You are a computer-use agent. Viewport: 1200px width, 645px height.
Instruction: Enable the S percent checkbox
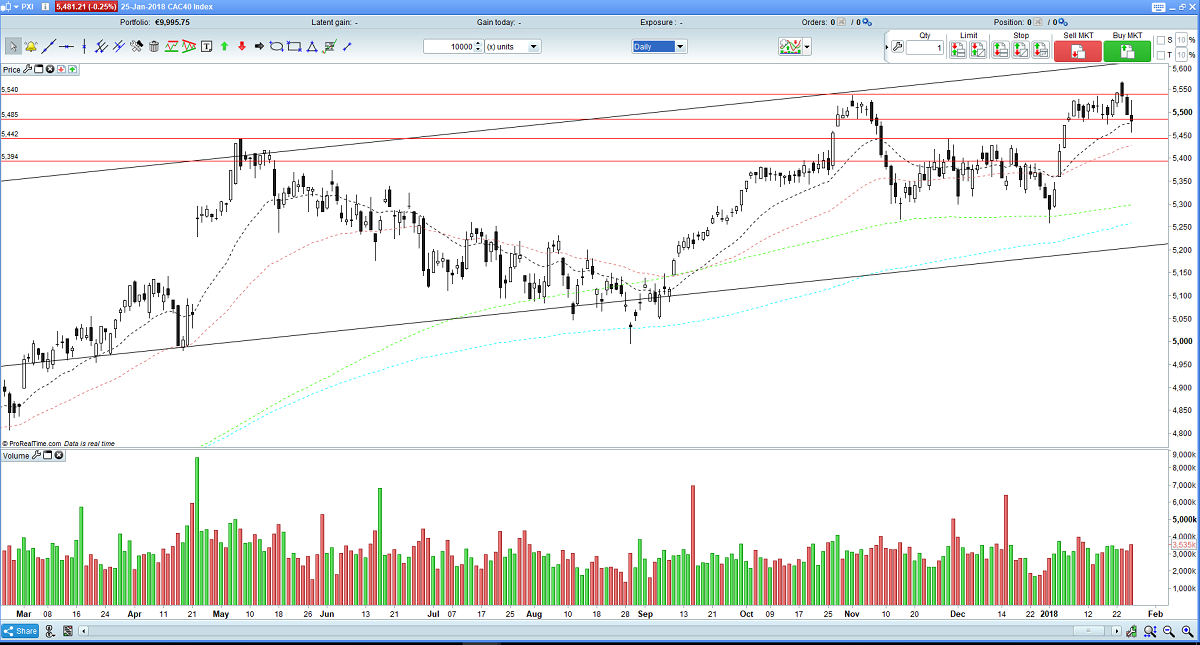(x=1161, y=40)
